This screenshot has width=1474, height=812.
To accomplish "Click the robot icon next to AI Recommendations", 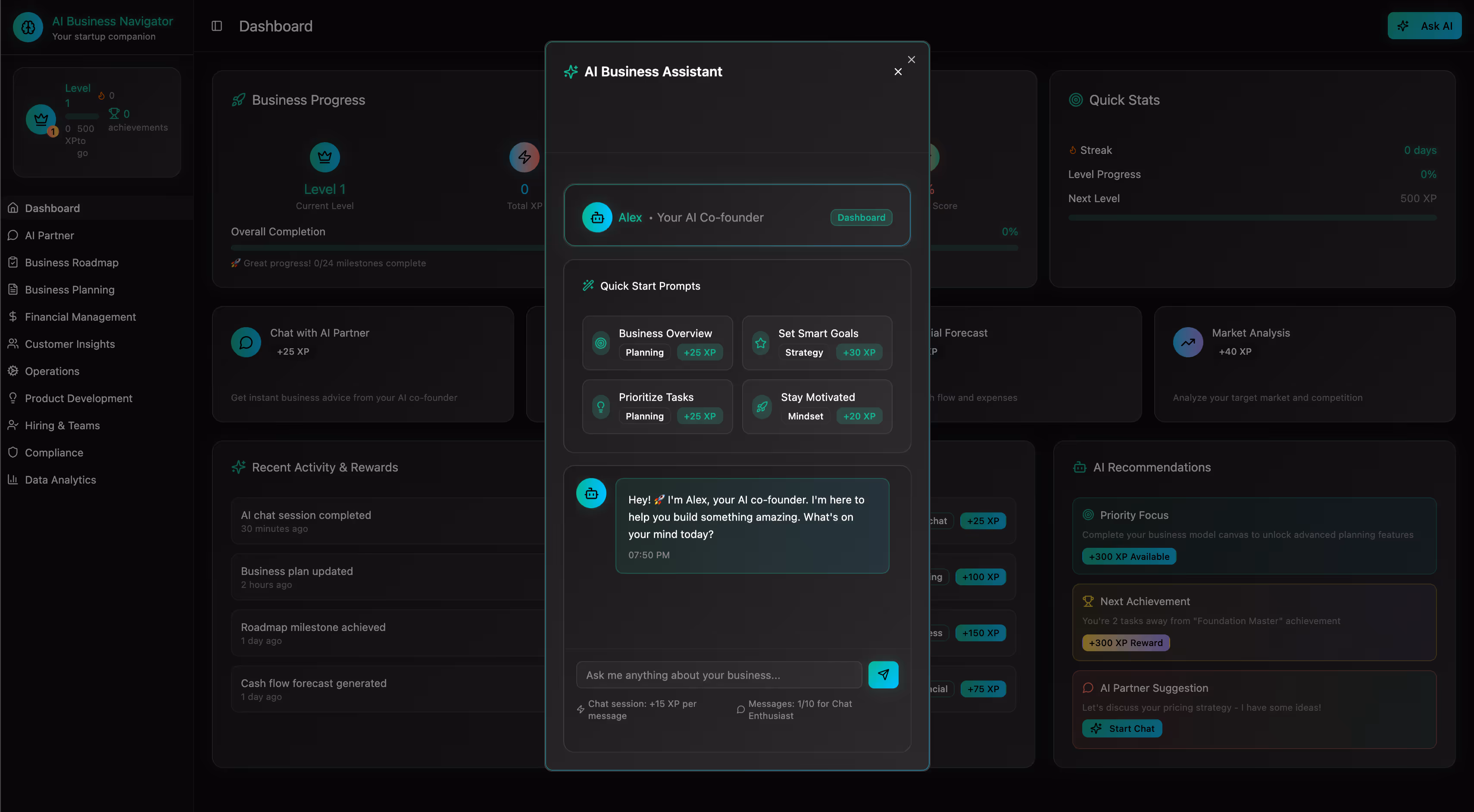I will [1080, 468].
